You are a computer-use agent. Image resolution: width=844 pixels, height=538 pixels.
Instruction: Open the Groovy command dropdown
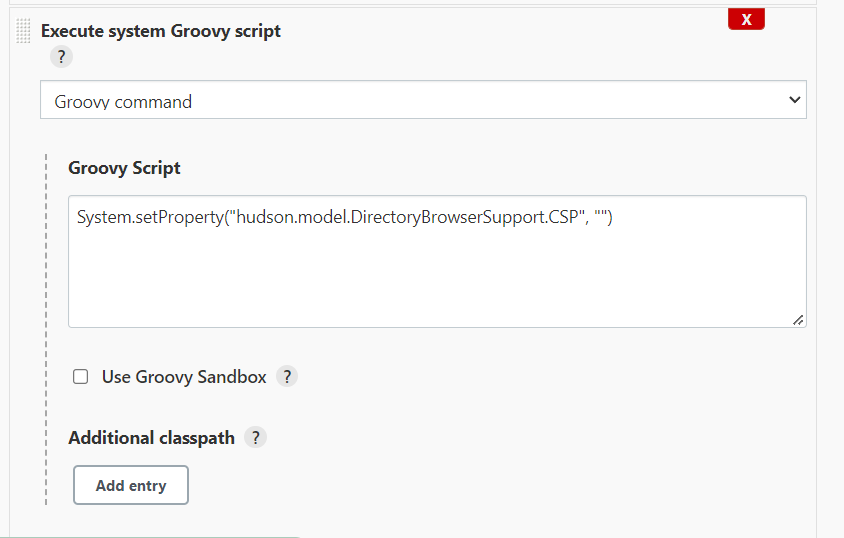click(422, 101)
